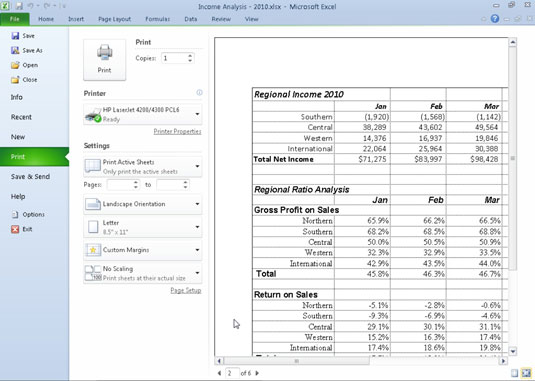
Task: Toggle Show Margins in the preview corner
Action: (515, 373)
